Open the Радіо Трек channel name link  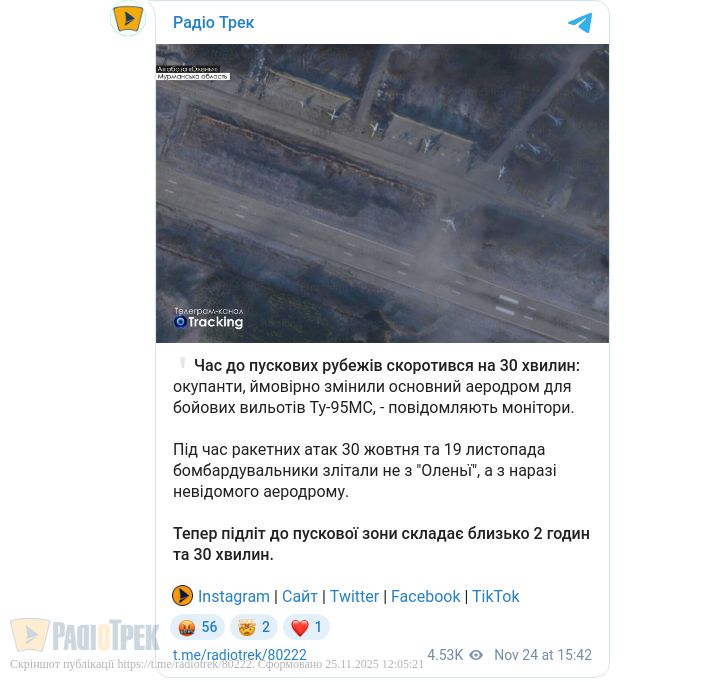pos(214,23)
